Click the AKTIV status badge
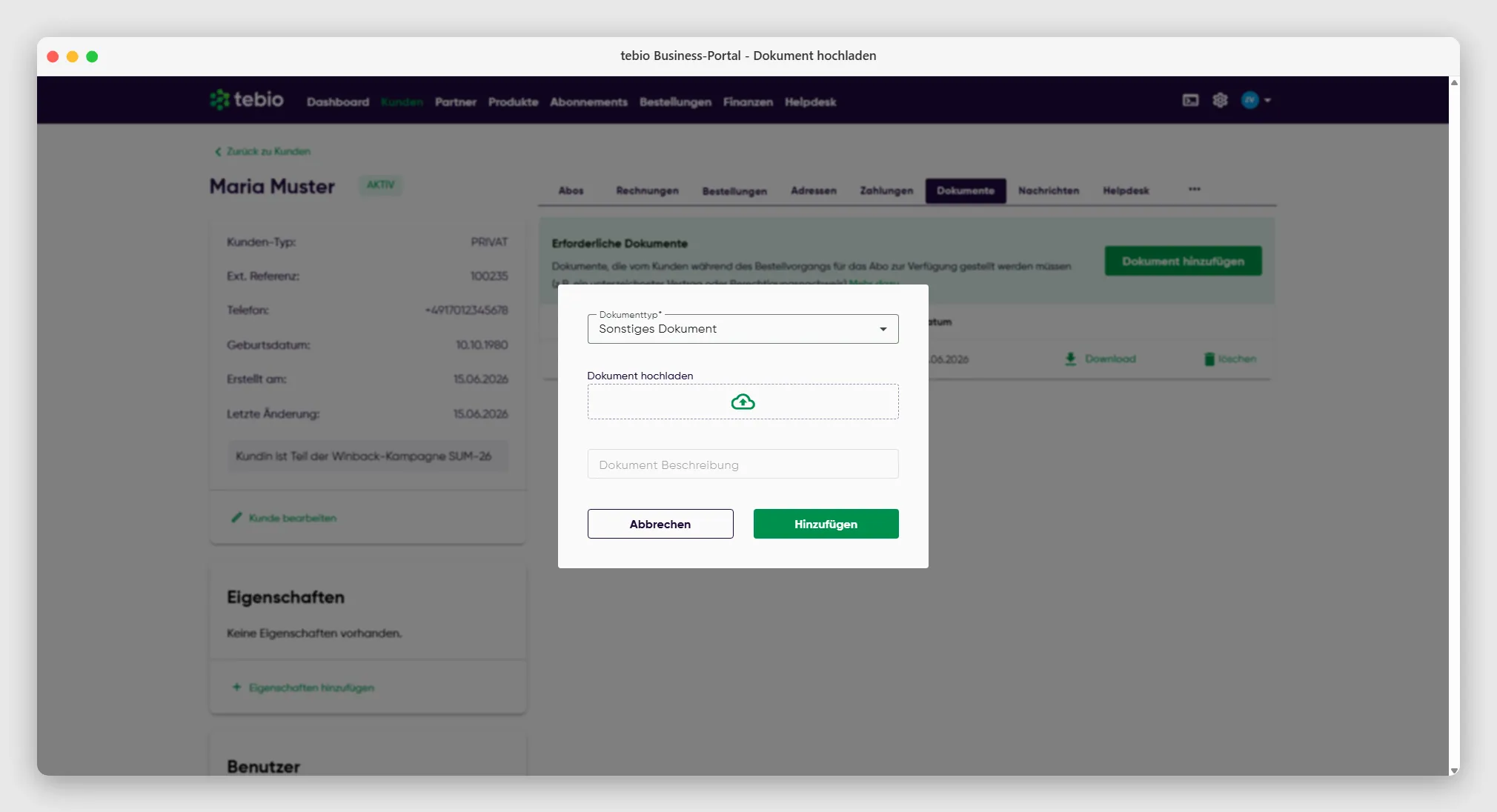Screen dimensions: 1497x812 pos(380,184)
